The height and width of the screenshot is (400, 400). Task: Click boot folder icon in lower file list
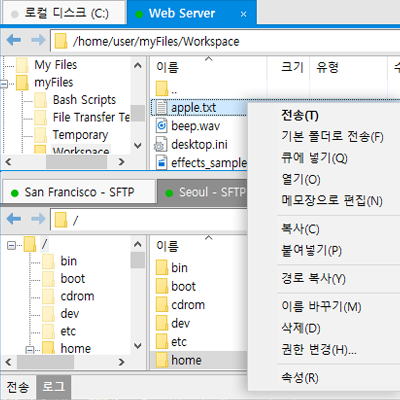pyautogui.click(x=162, y=286)
